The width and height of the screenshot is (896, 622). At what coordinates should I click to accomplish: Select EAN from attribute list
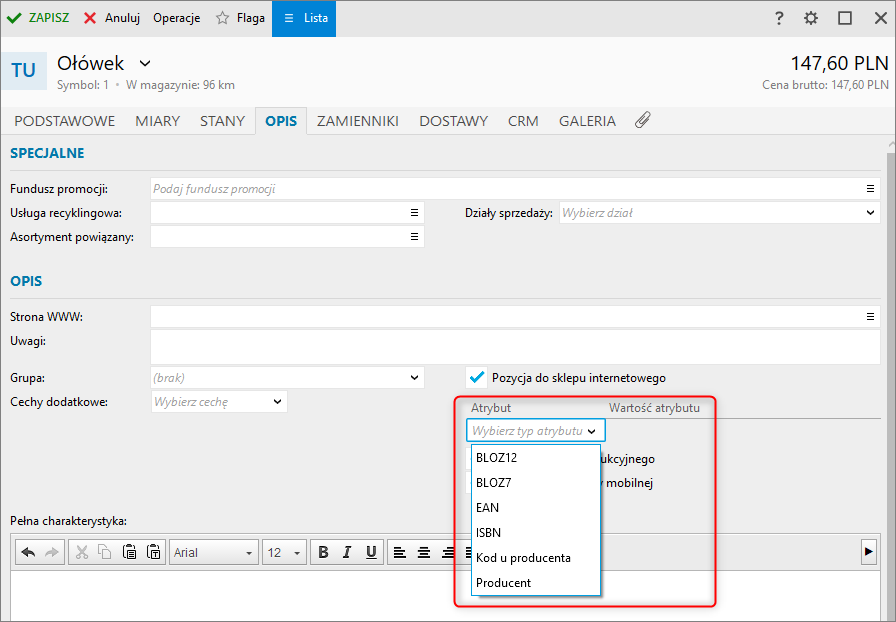(487, 507)
